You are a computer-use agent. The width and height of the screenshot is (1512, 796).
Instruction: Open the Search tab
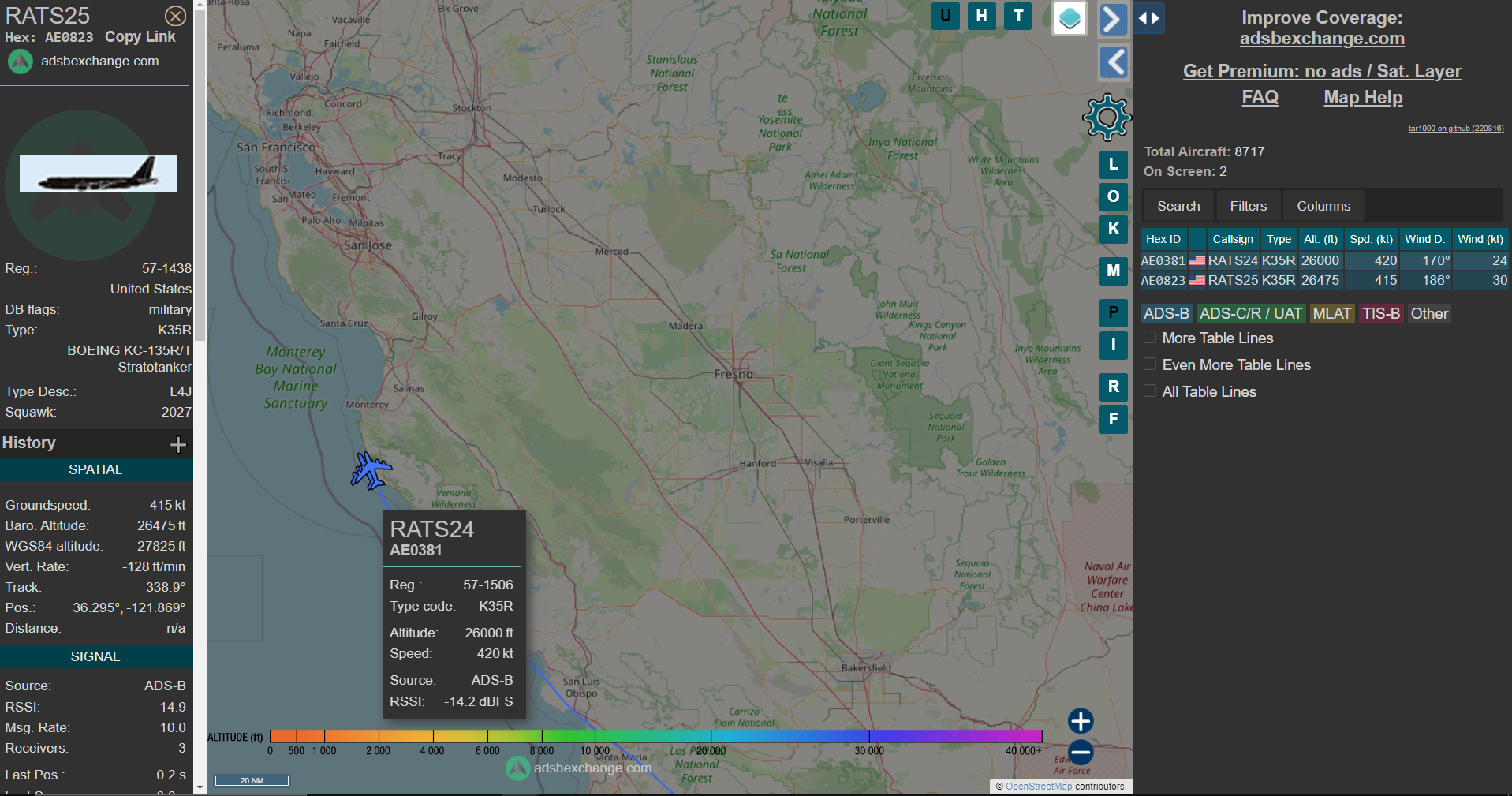click(x=1178, y=206)
